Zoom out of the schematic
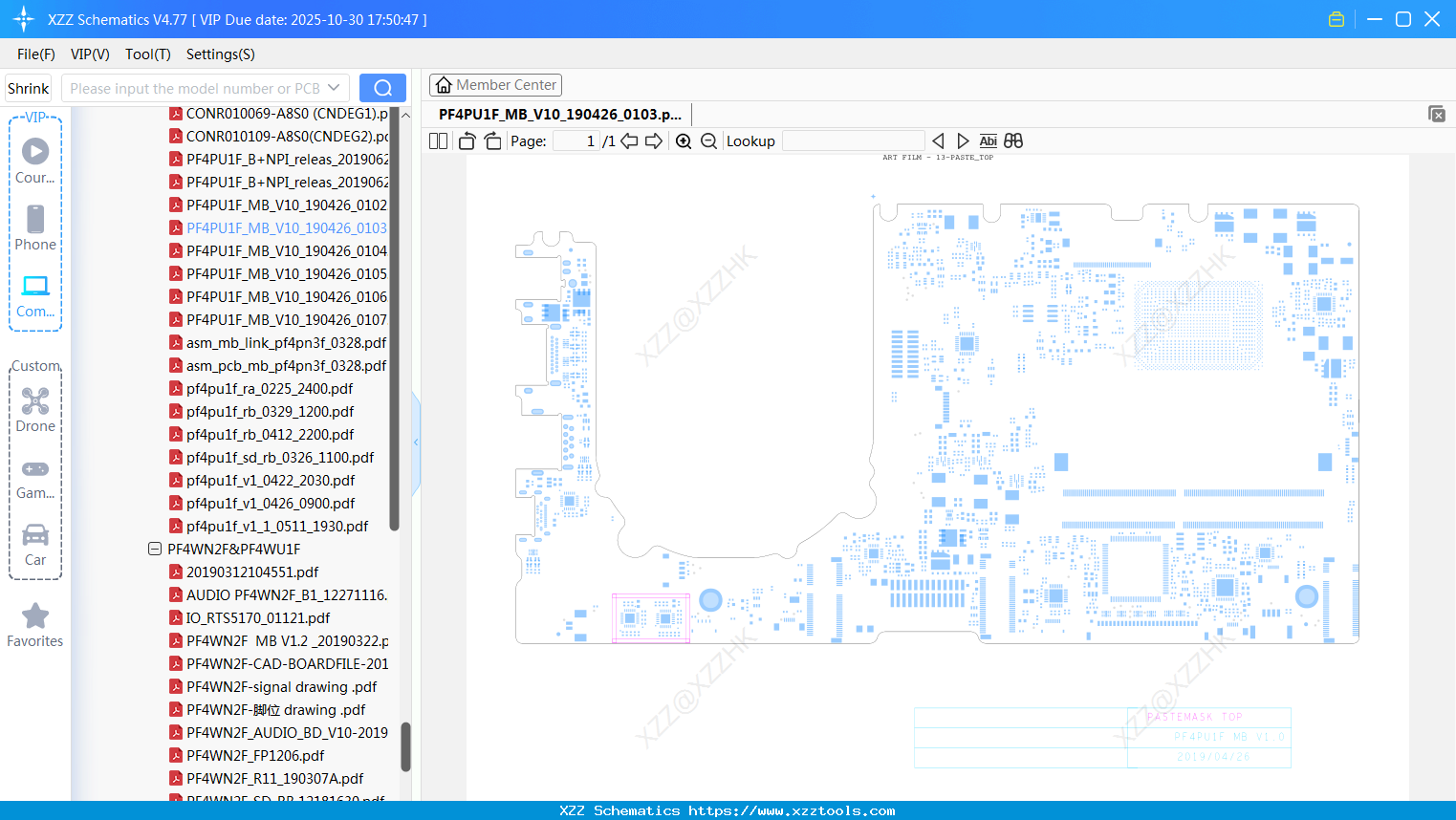This screenshot has height=820, width=1456. pos(708,141)
